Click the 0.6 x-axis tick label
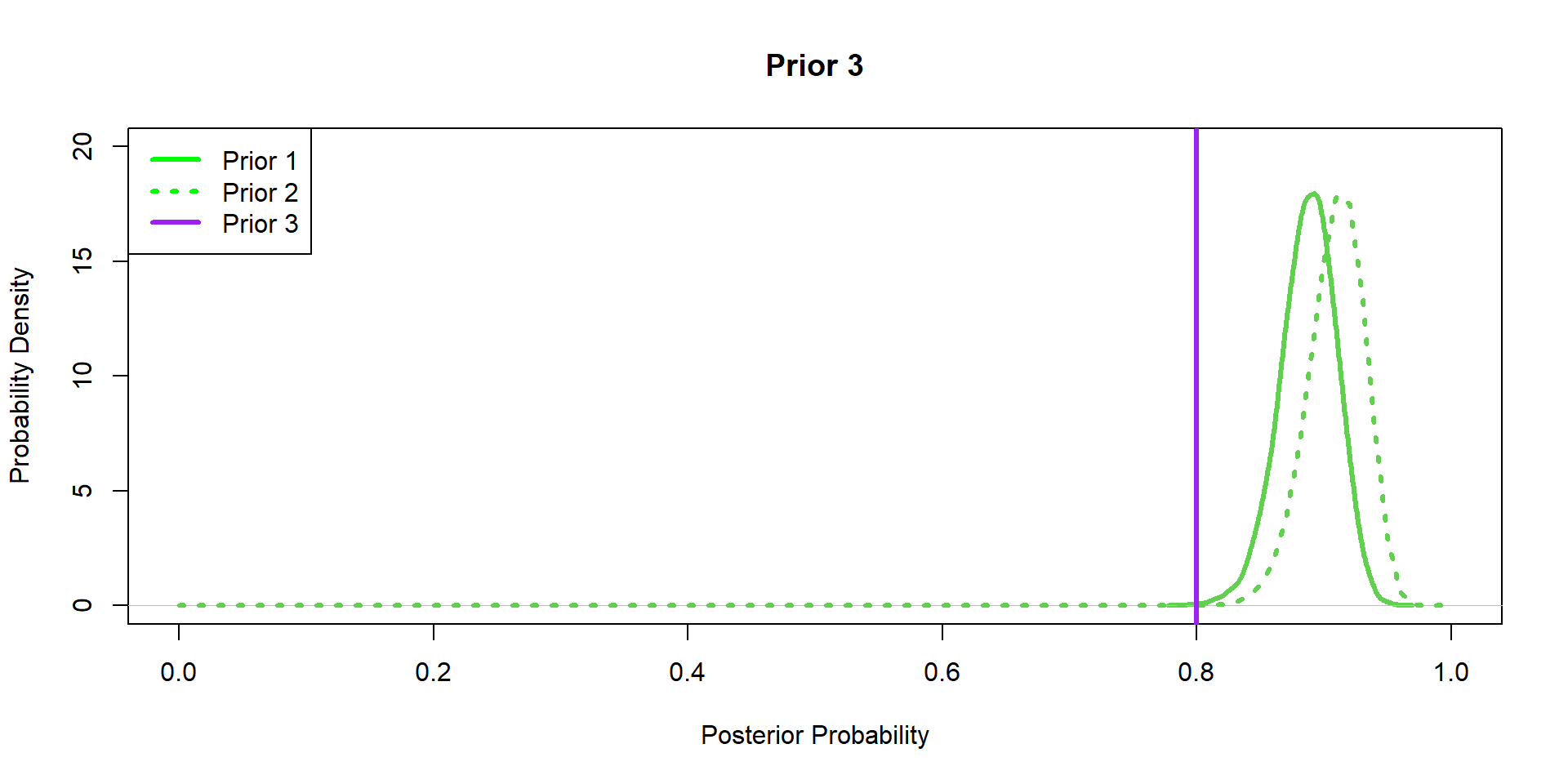This screenshot has width=1568, height=784. pos(942,672)
